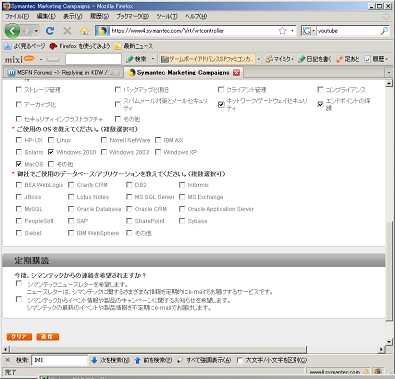
Task: Uncheck the MacOS checkbox
Action: [x=19, y=164]
